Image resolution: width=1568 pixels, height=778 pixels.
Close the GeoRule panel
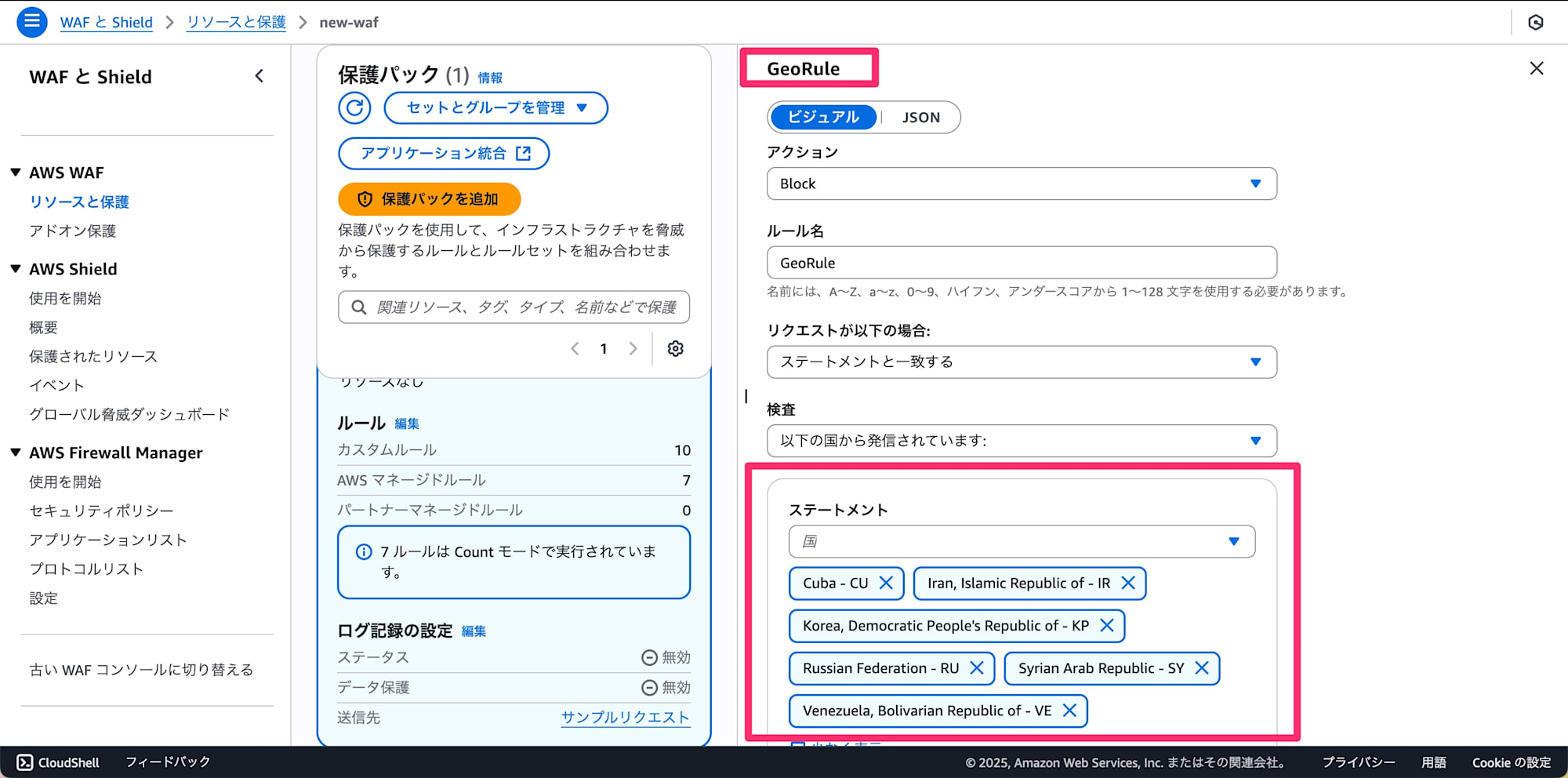(1537, 68)
